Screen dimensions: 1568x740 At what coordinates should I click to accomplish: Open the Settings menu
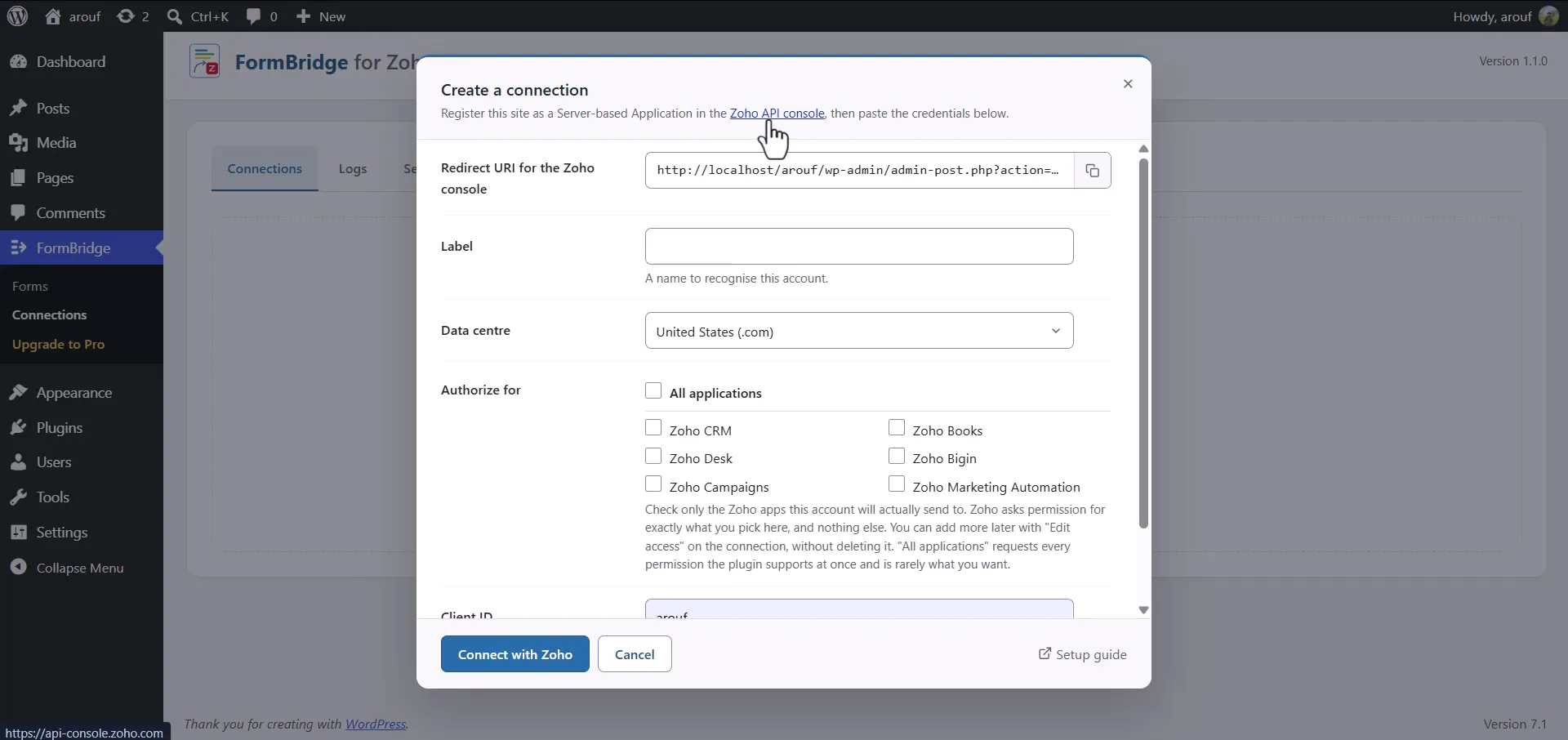pyautogui.click(x=82, y=533)
